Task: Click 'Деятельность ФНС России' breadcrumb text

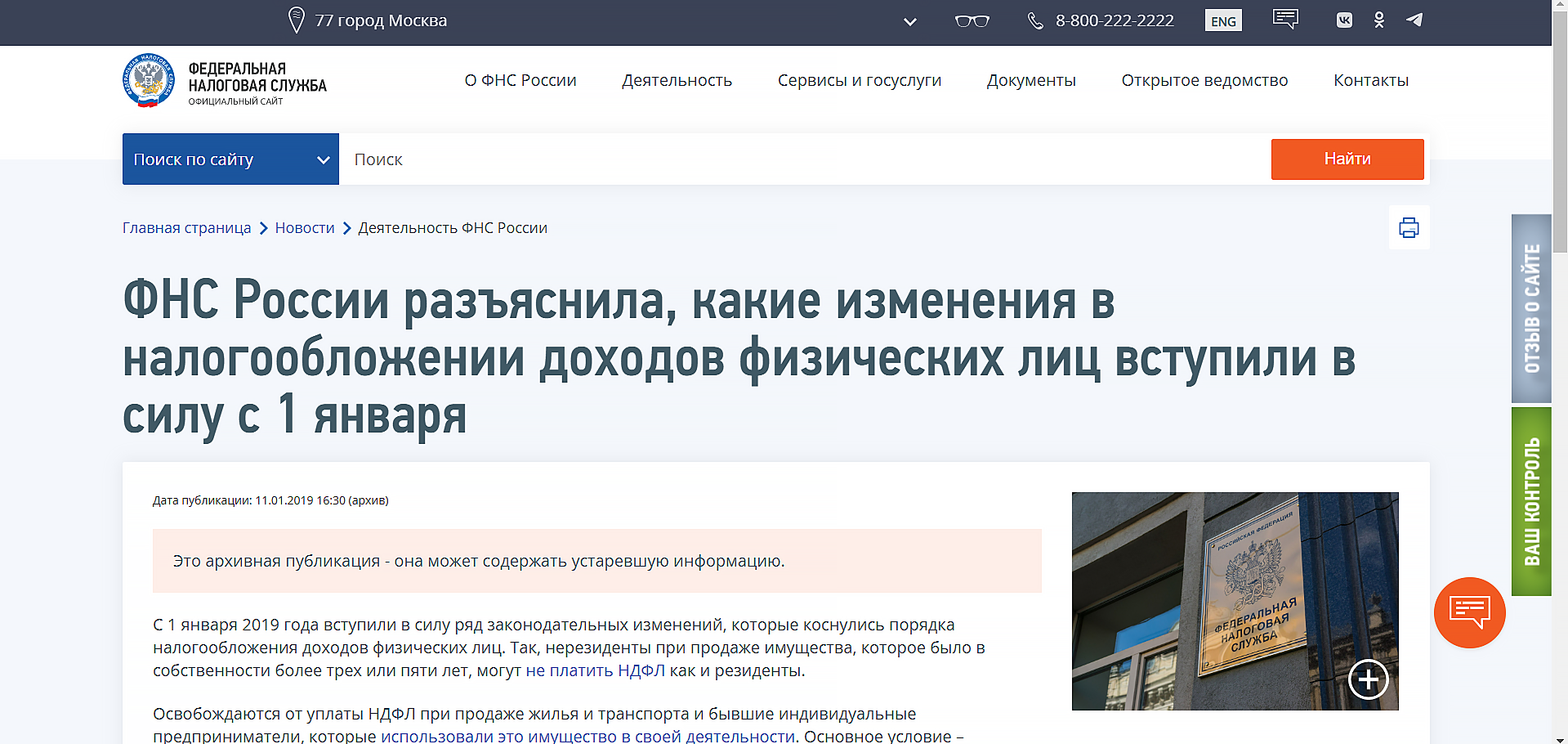Action: [x=453, y=228]
